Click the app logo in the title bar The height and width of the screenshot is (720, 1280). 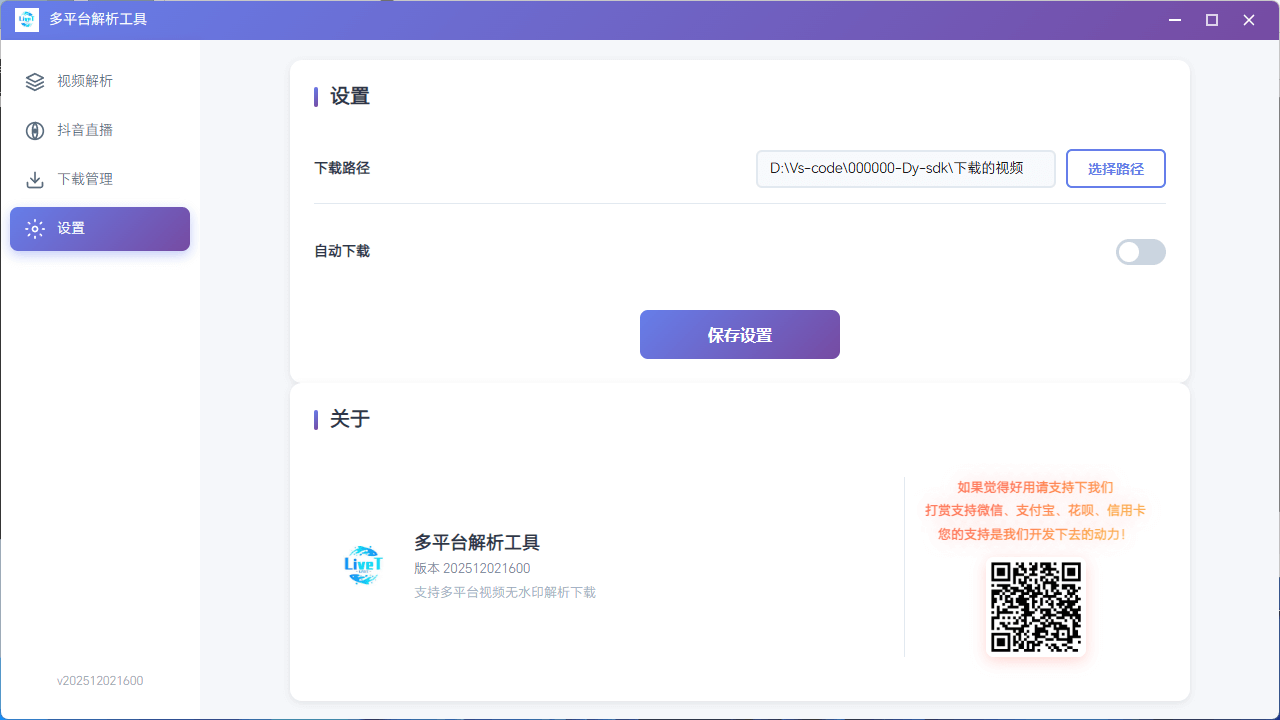click(x=26, y=19)
